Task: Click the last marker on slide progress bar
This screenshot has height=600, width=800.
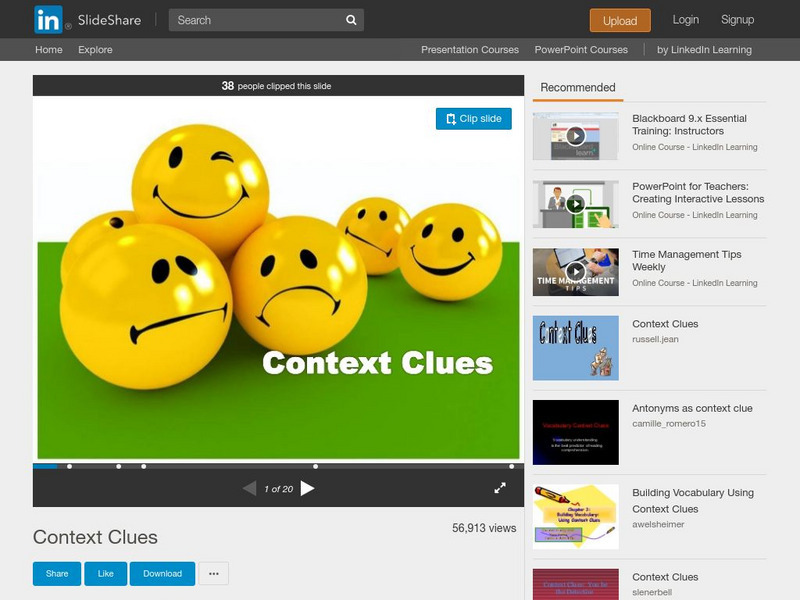Action: click(511, 466)
